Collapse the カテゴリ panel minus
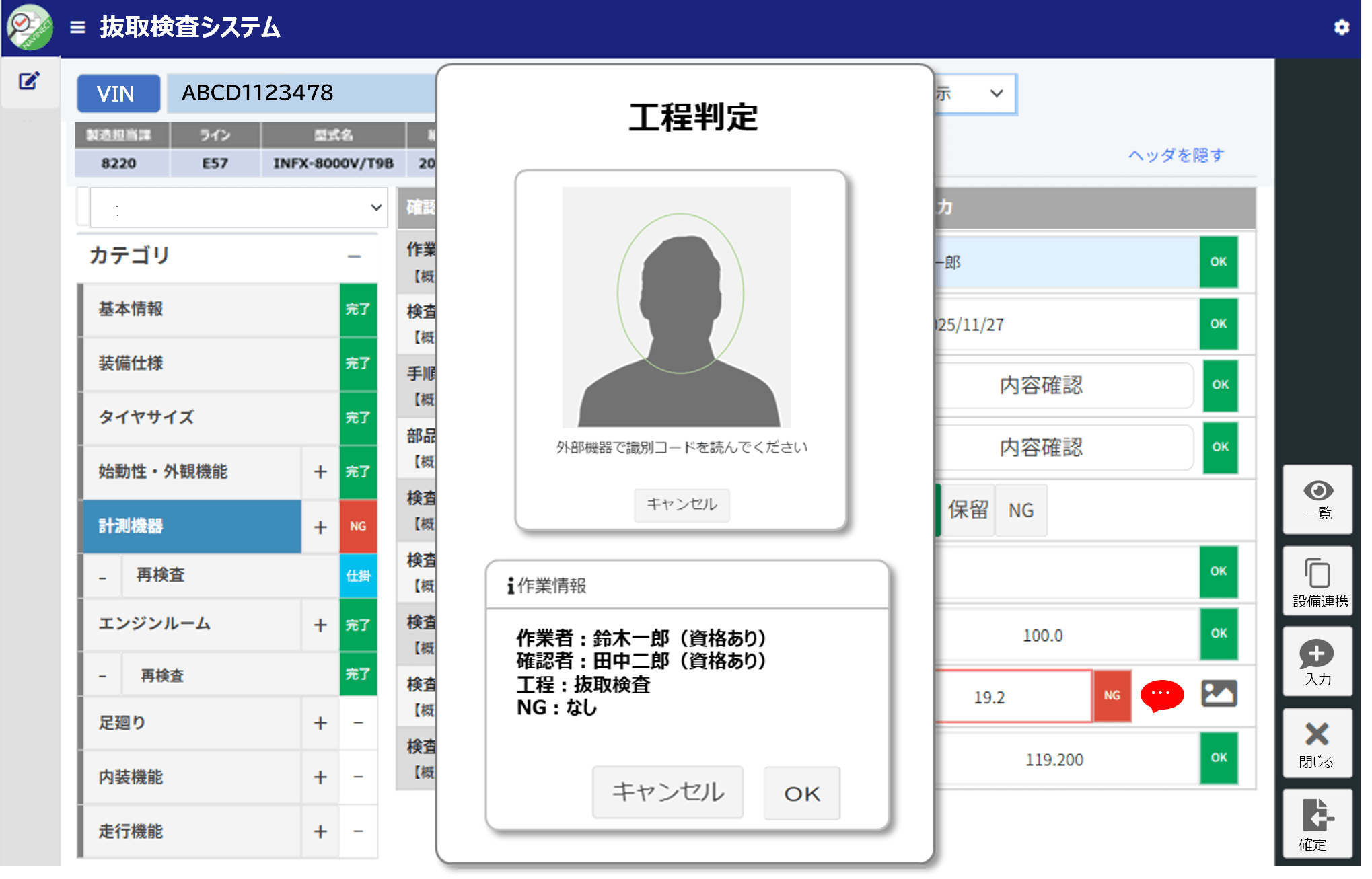The height and width of the screenshot is (879, 1372). tap(355, 256)
